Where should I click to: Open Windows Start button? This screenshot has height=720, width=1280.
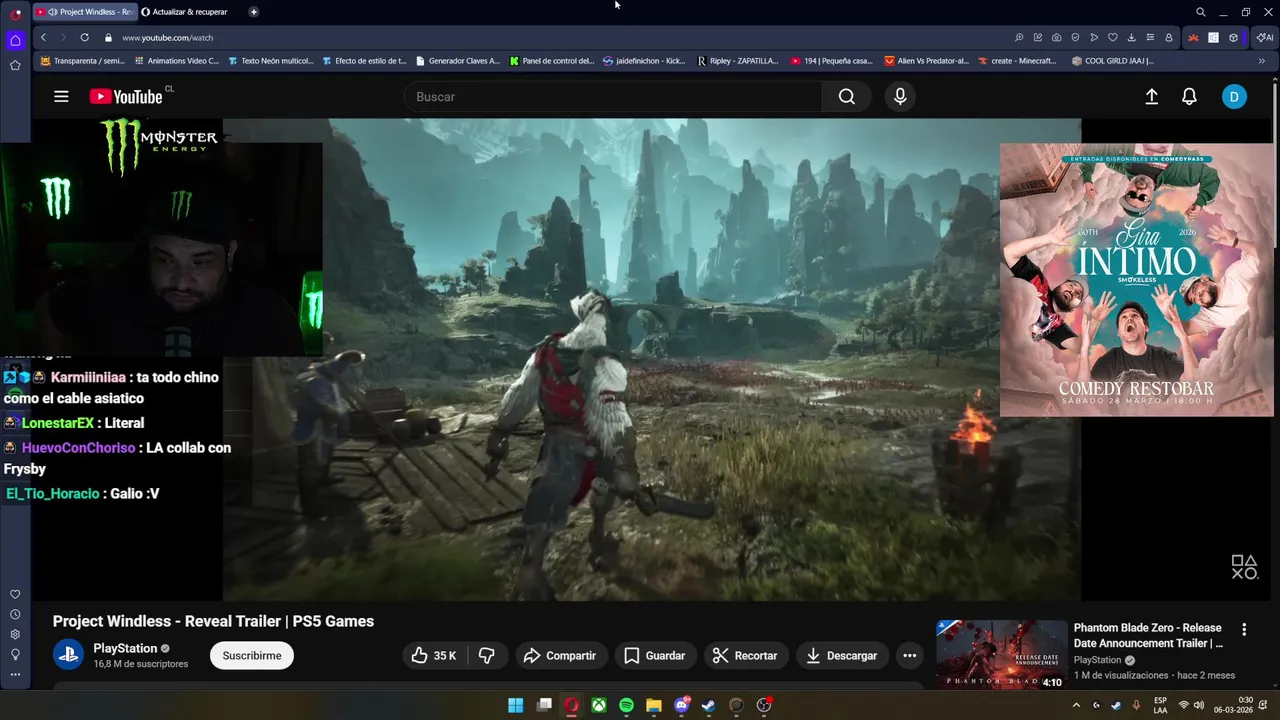click(515, 705)
